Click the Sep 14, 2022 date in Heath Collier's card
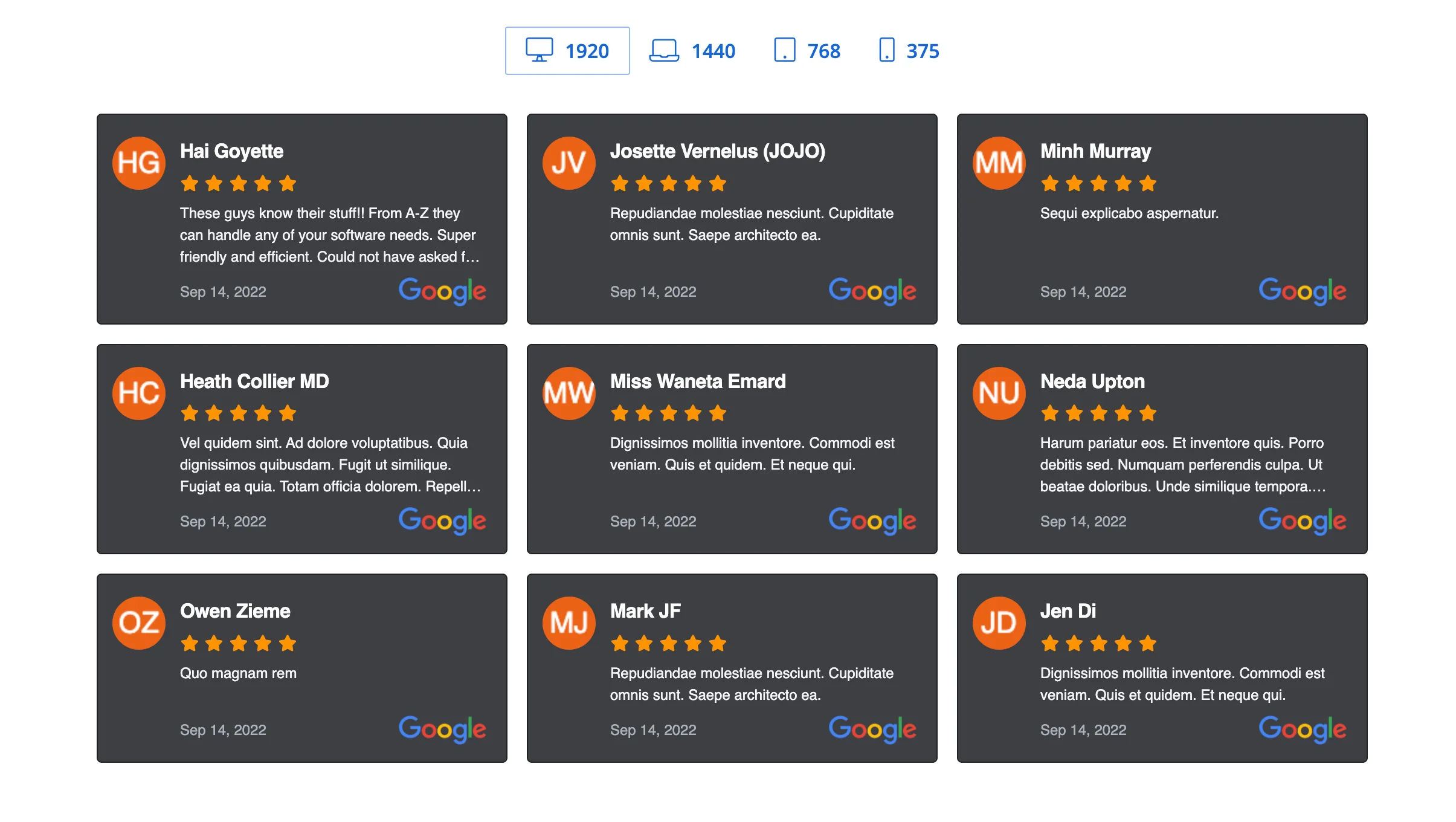 point(223,522)
